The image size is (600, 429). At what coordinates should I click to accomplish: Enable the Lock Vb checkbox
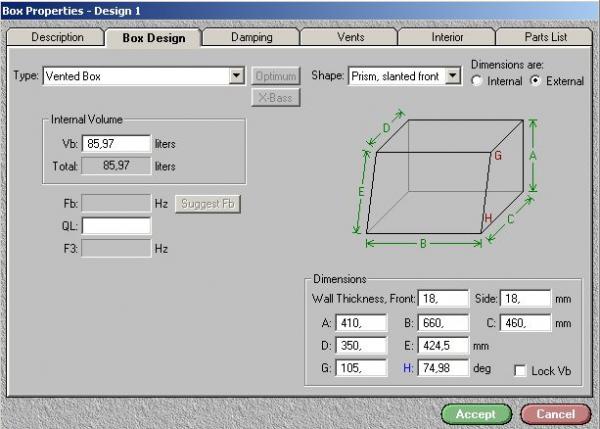click(519, 371)
